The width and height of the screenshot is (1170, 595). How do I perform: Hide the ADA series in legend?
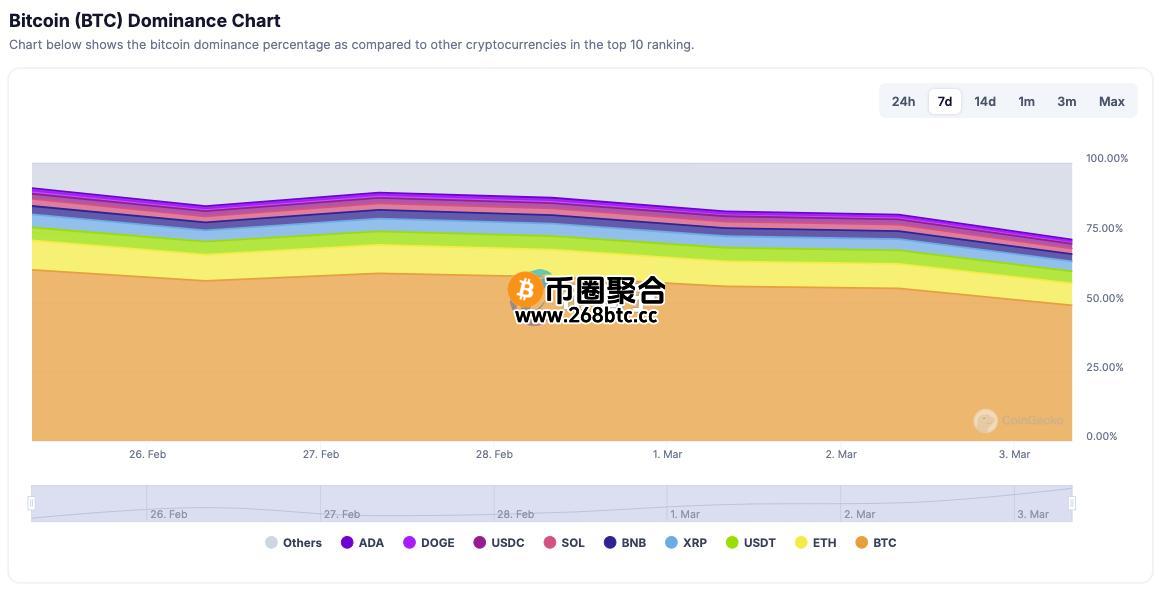click(x=347, y=543)
